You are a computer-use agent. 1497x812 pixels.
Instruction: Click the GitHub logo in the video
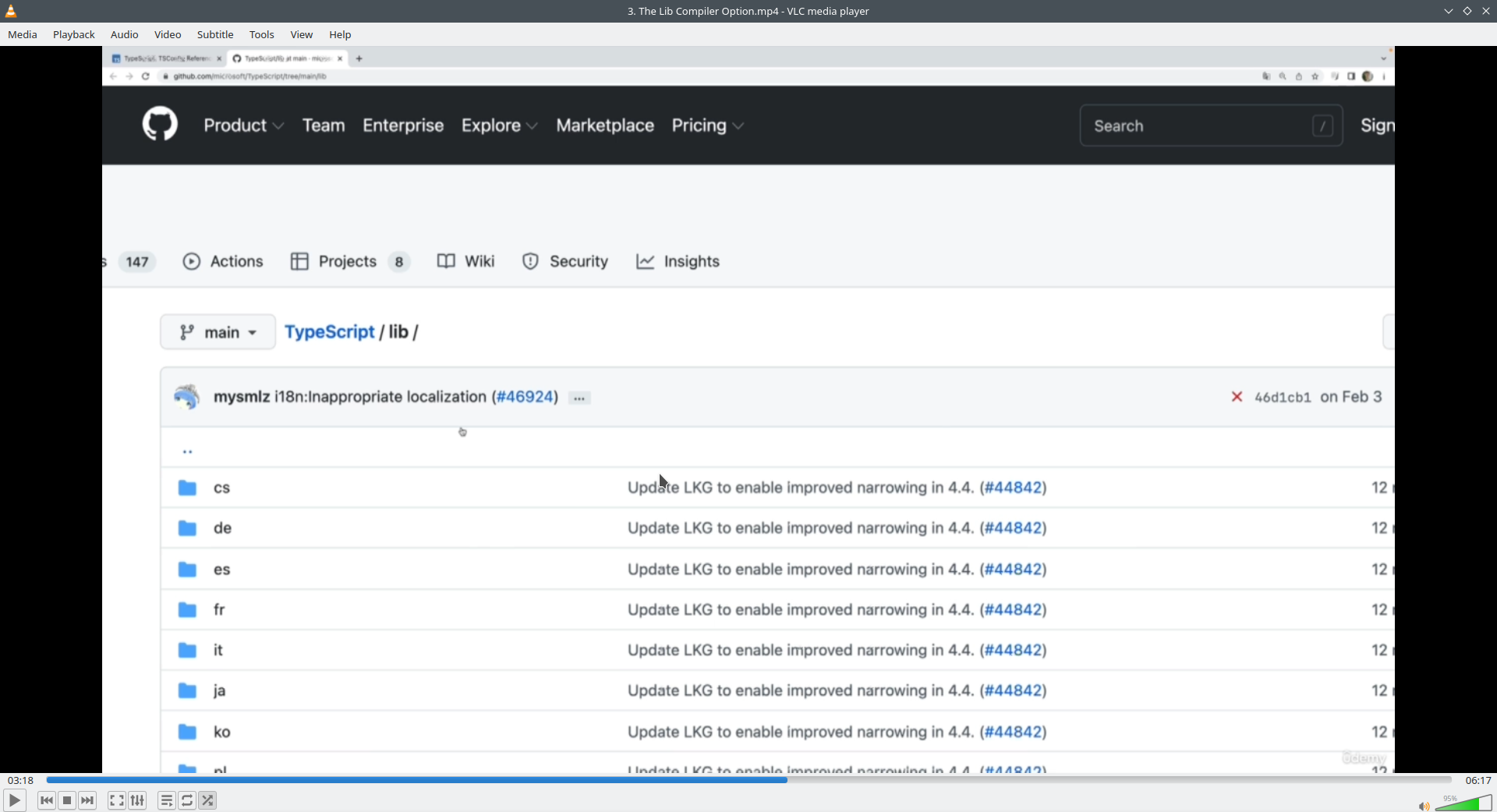[160, 124]
